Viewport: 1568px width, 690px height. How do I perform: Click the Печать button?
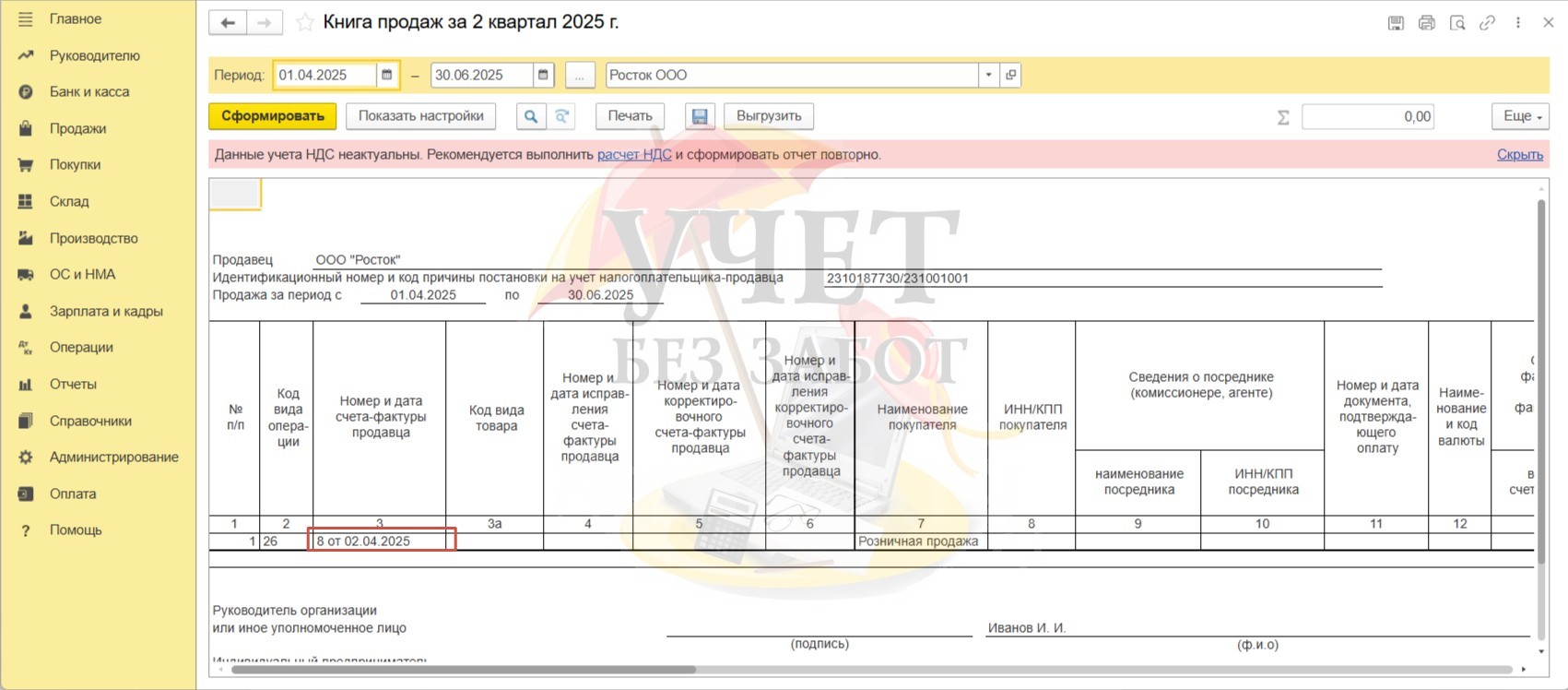click(x=630, y=116)
